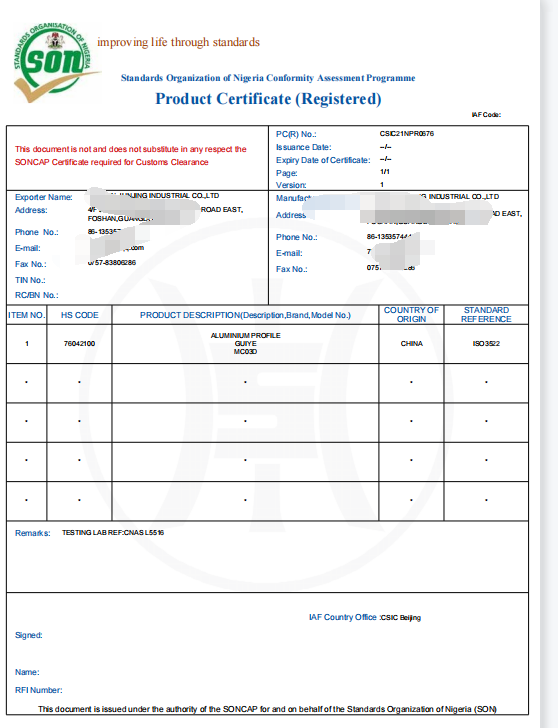Click the 'PRODUCT DESCRIPTION' column header

[246, 315]
